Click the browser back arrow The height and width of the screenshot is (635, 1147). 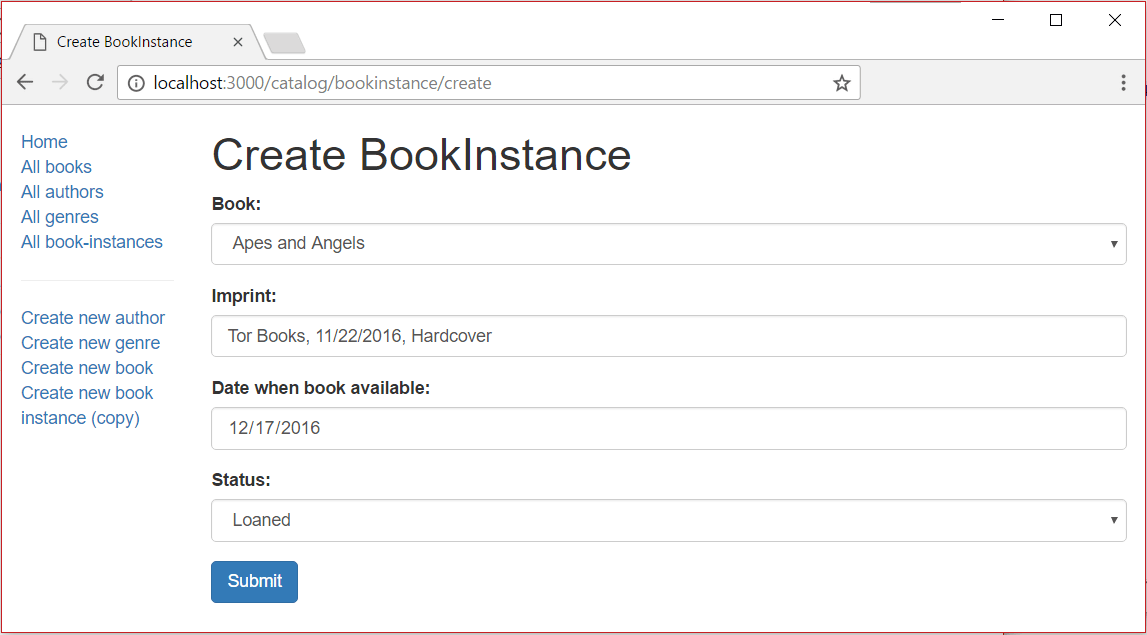click(25, 83)
